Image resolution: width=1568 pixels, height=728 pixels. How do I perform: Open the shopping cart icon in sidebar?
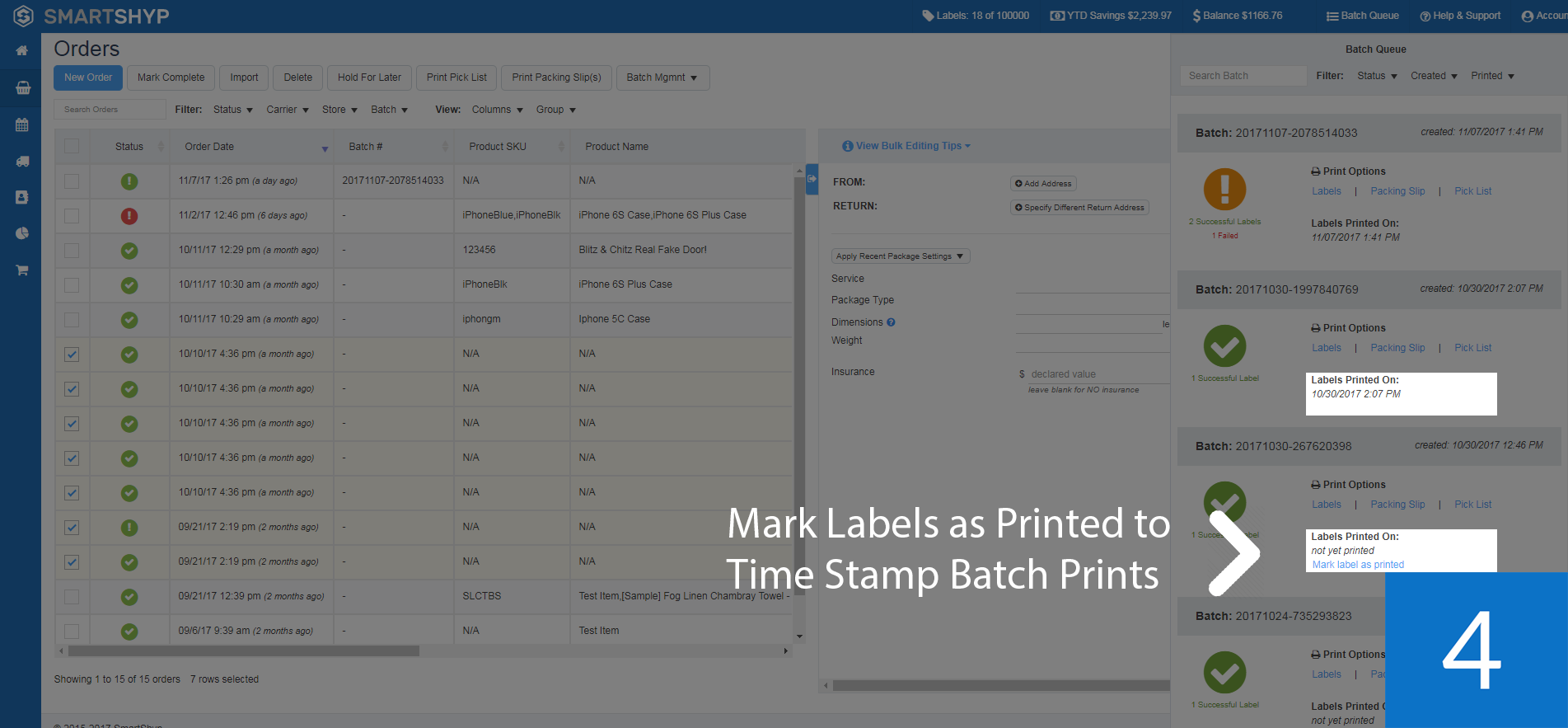click(x=22, y=270)
